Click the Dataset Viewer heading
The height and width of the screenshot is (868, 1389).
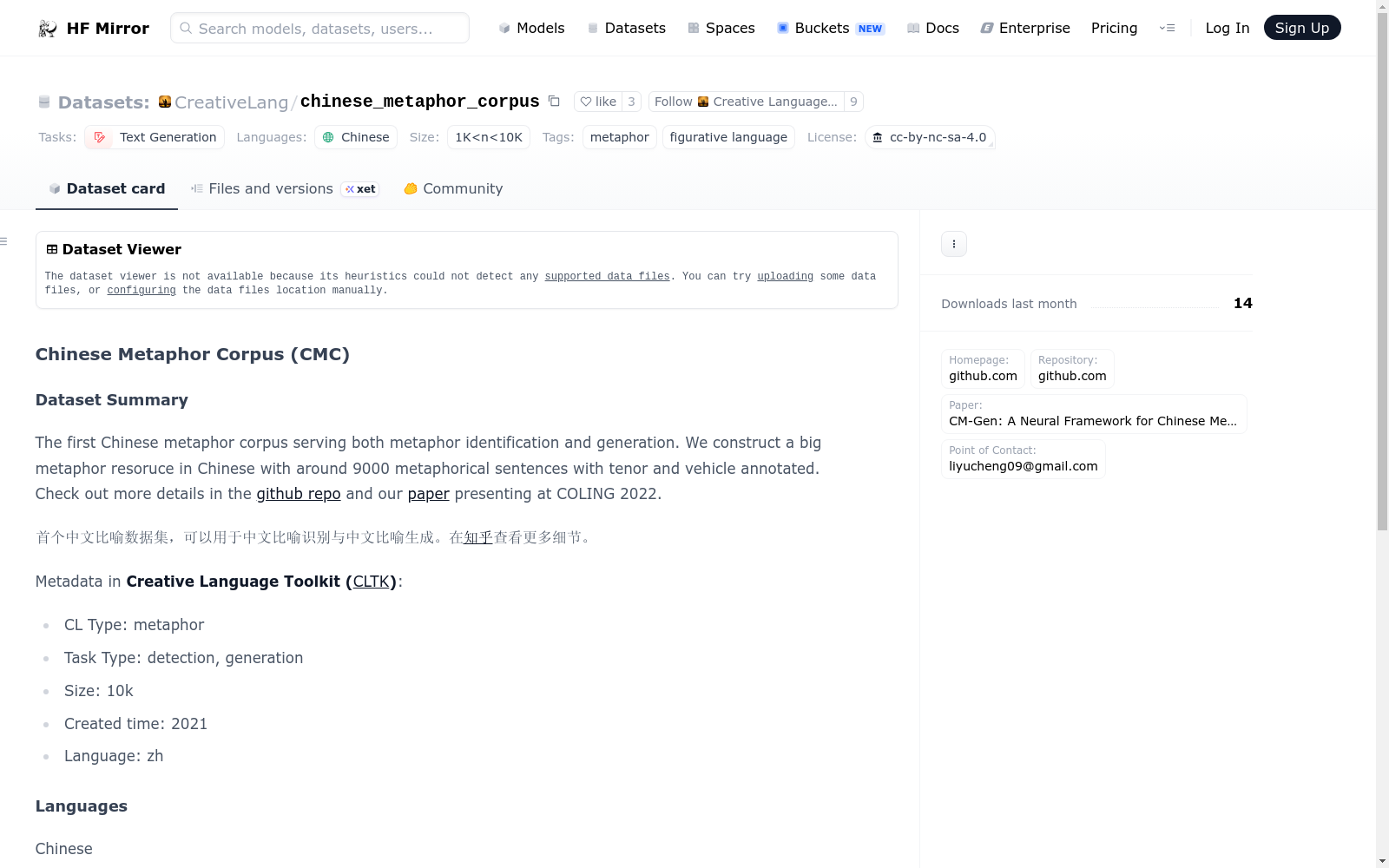[x=122, y=249]
